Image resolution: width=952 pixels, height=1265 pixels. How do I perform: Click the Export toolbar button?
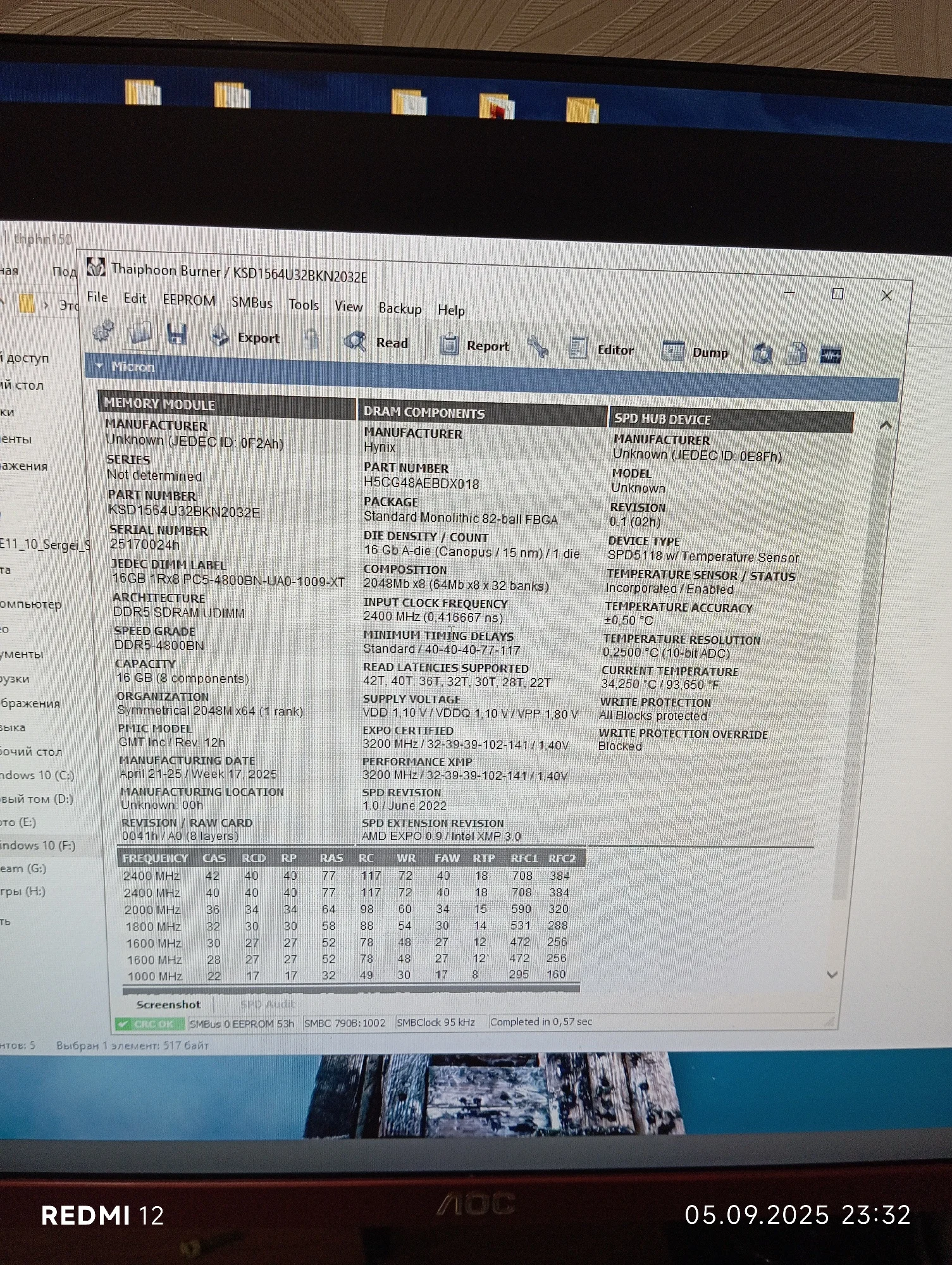pos(245,337)
